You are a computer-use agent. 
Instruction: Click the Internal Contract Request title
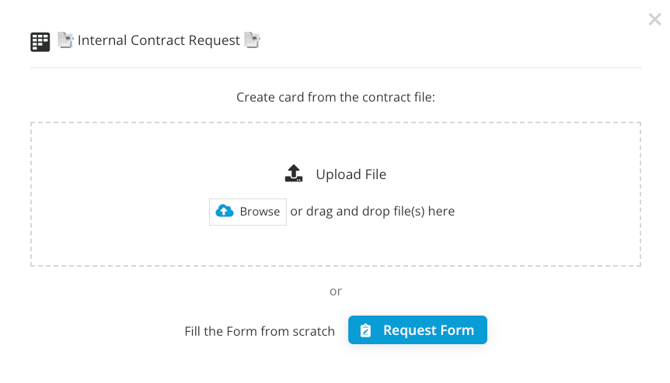[x=159, y=40]
